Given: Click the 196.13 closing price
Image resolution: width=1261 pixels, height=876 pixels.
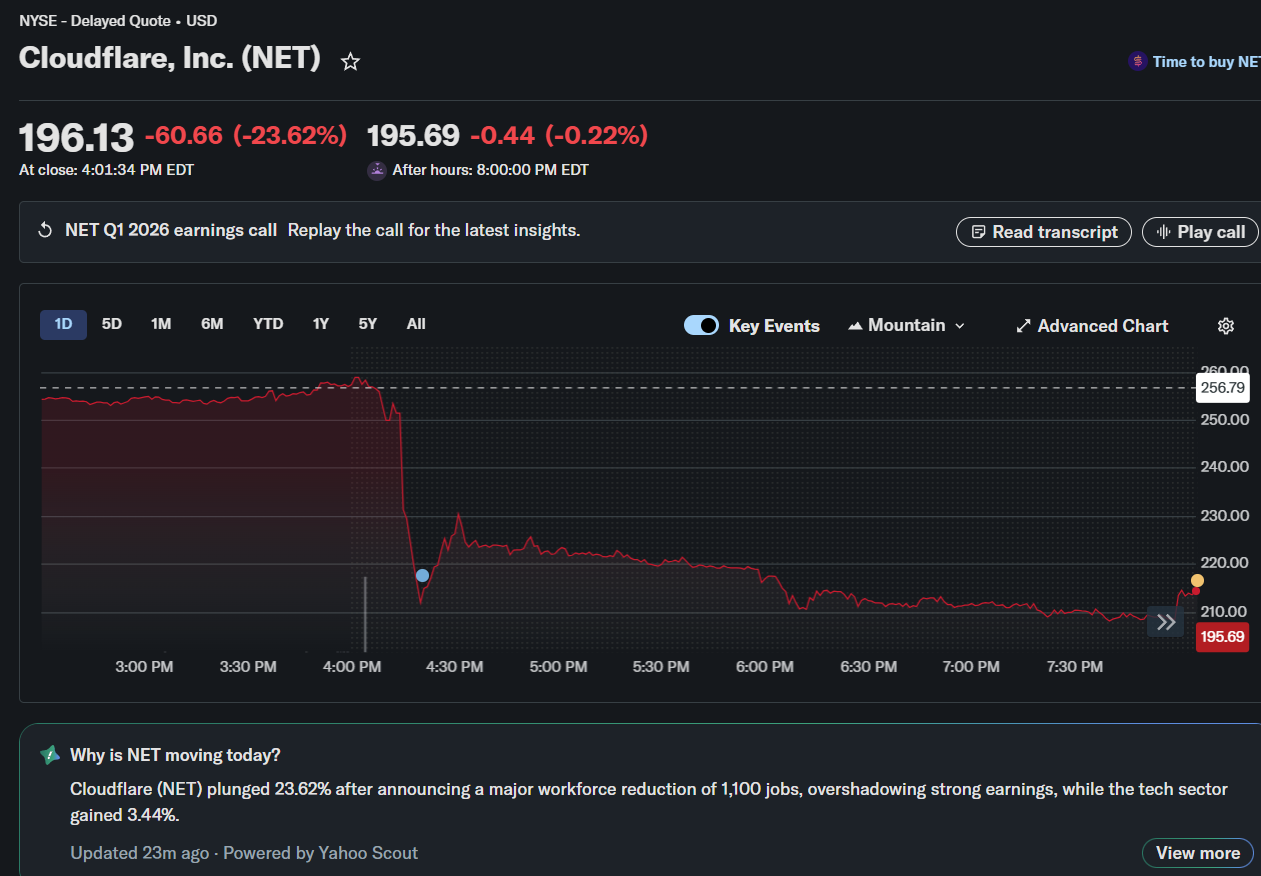Looking at the screenshot, I should point(76,137).
